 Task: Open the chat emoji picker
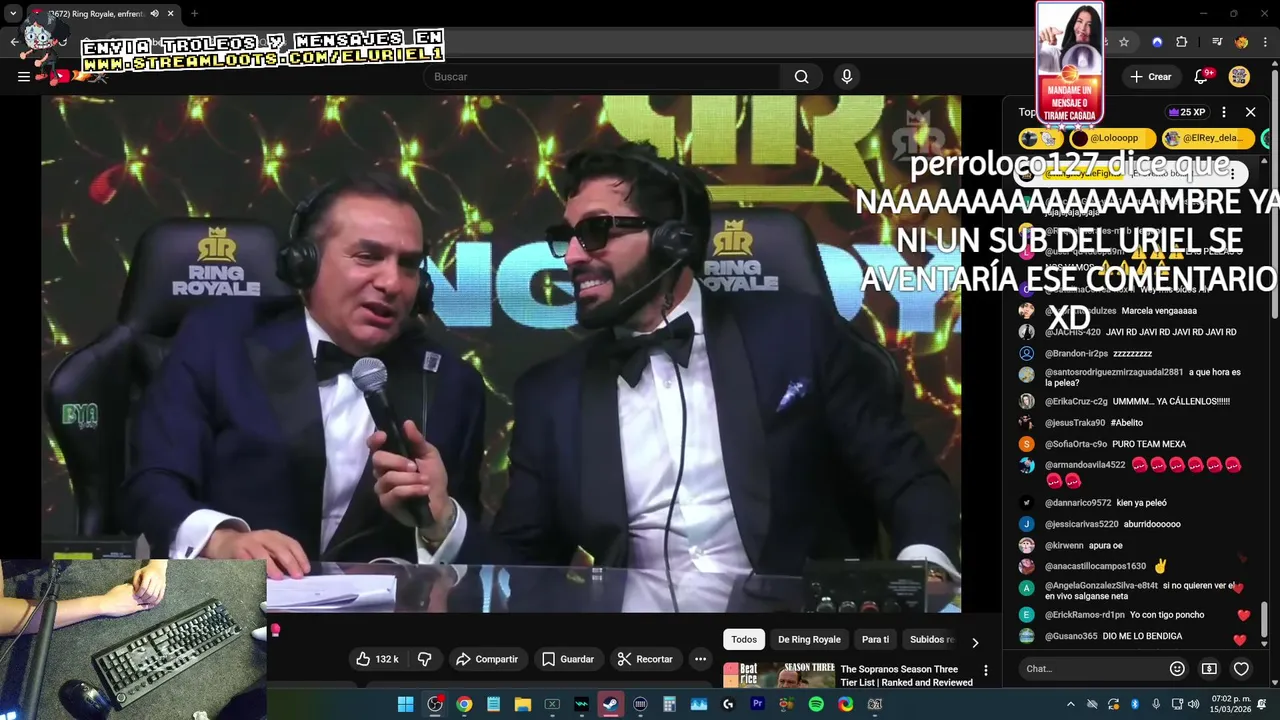pos(1177,669)
